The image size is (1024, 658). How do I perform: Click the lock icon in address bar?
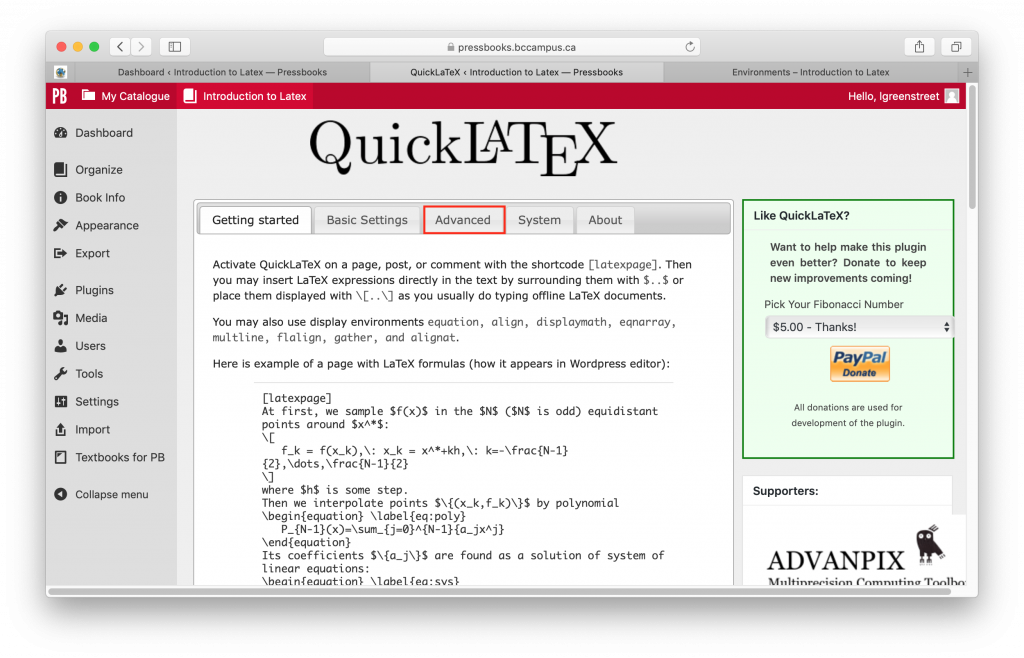click(x=451, y=47)
